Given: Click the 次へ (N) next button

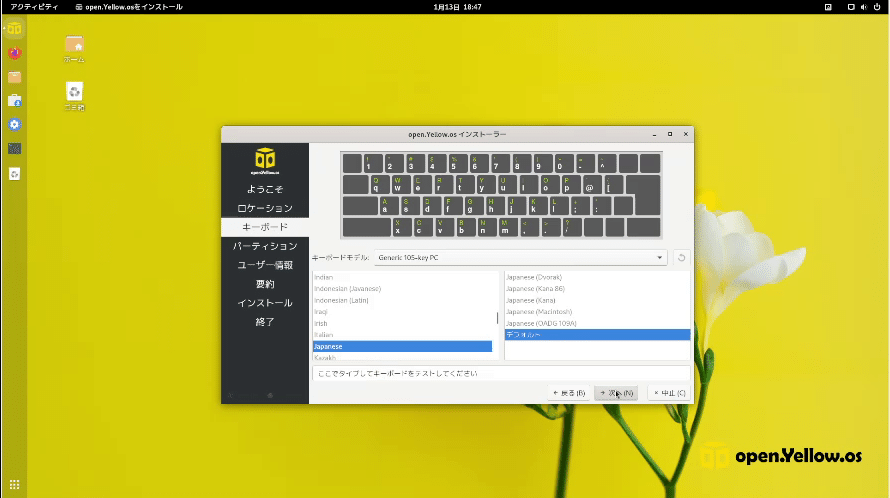Looking at the screenshot, I should 616,393.
